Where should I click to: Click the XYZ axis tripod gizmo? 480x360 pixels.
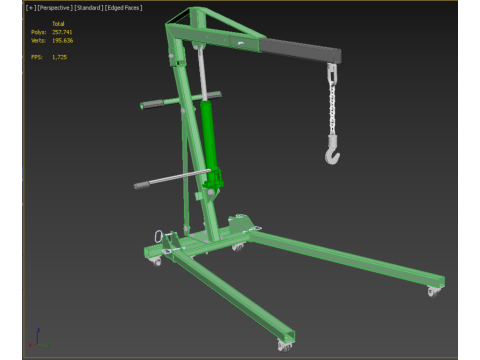click(x=39, y=338)
